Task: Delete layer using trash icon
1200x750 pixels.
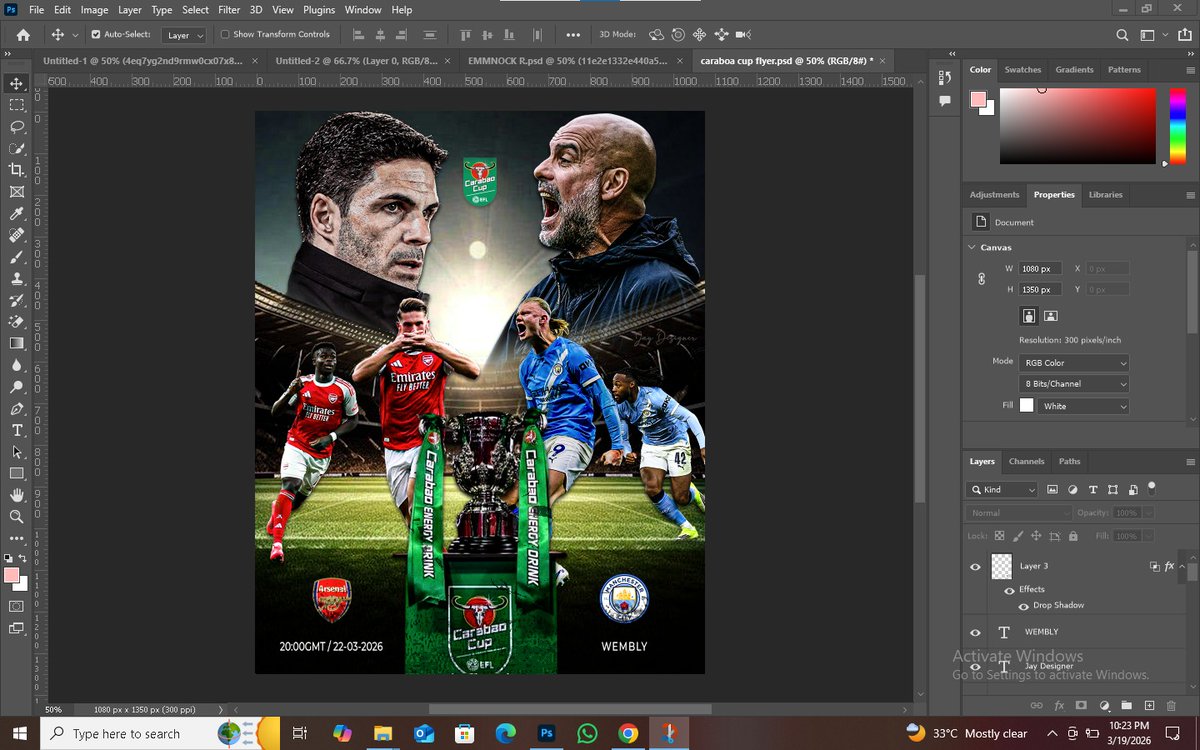Action: tap(1173, 706)
